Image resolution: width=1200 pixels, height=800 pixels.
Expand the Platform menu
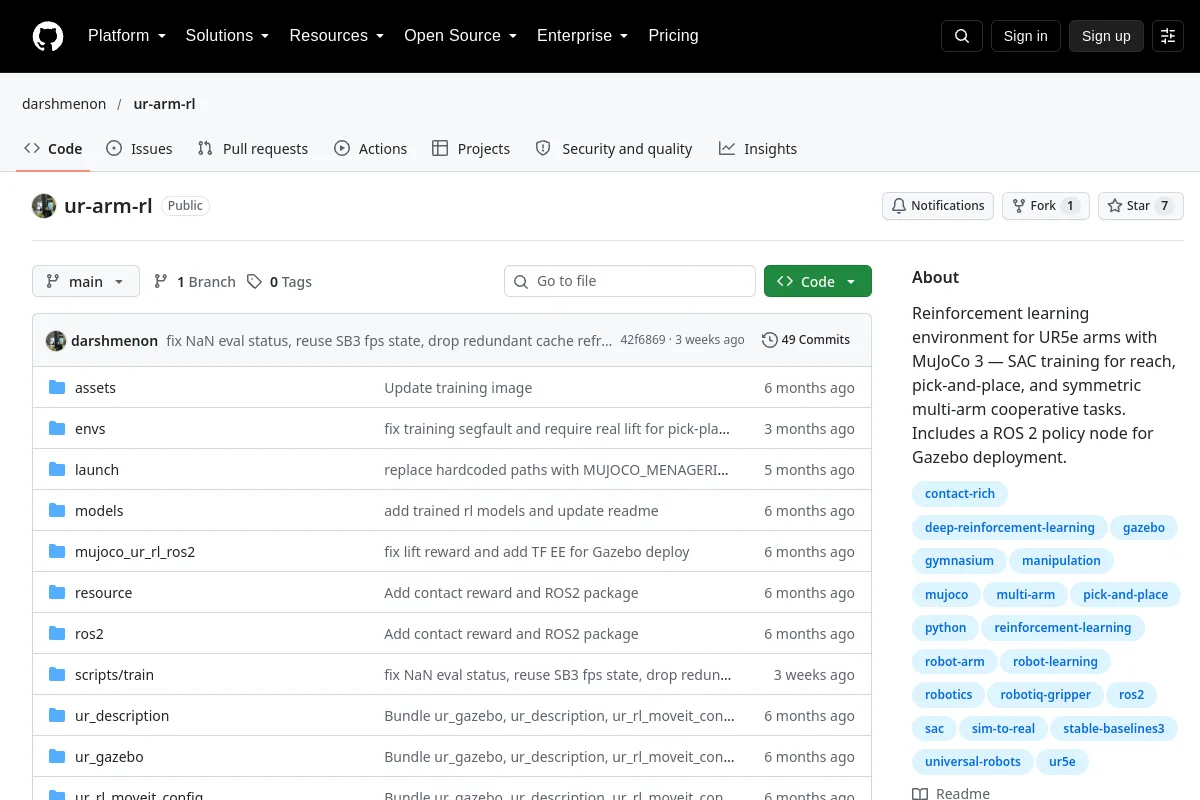(127, 36)
